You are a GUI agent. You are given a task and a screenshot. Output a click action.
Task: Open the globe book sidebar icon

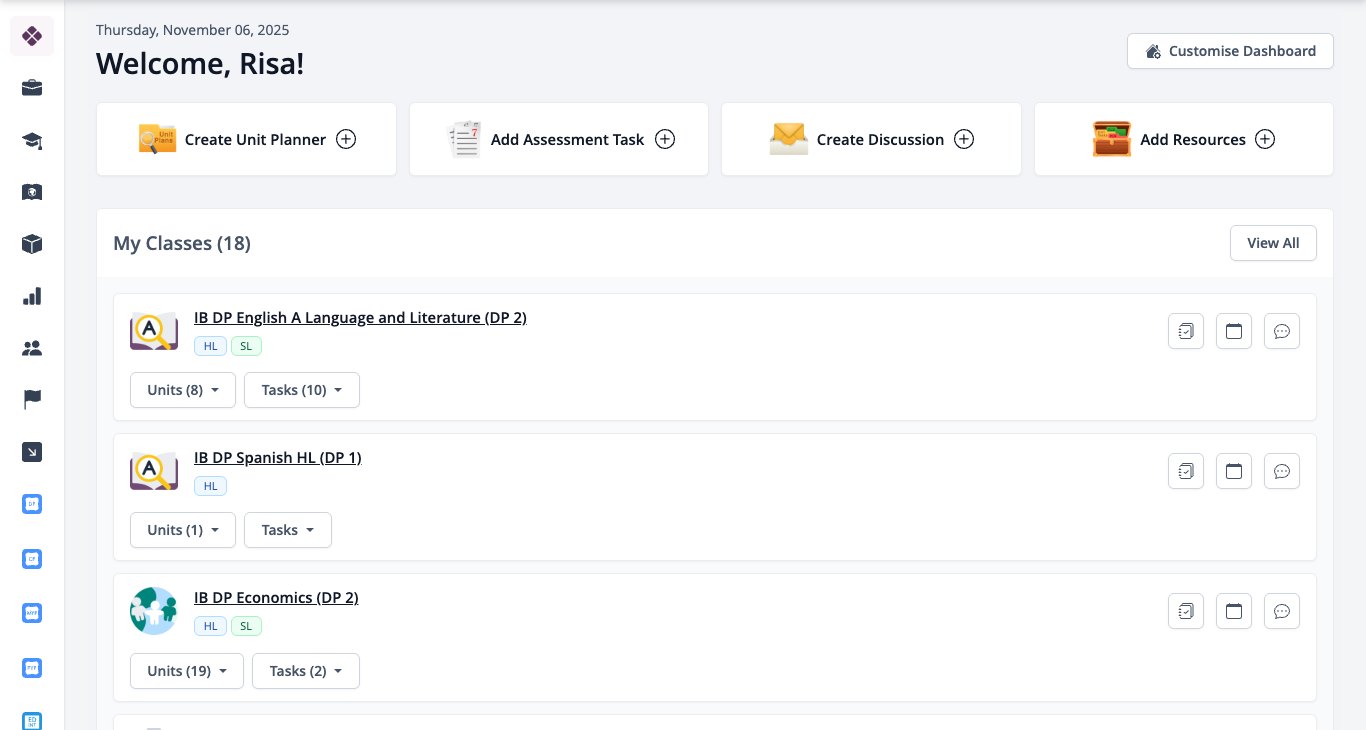coord(32,192)
